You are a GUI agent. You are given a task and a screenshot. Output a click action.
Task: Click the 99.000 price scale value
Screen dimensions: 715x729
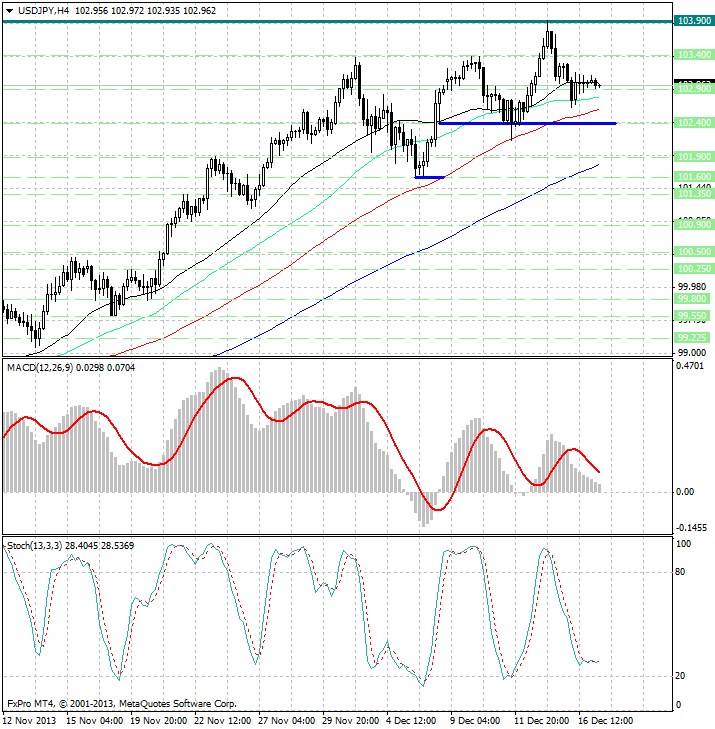[x=692, y=352]
